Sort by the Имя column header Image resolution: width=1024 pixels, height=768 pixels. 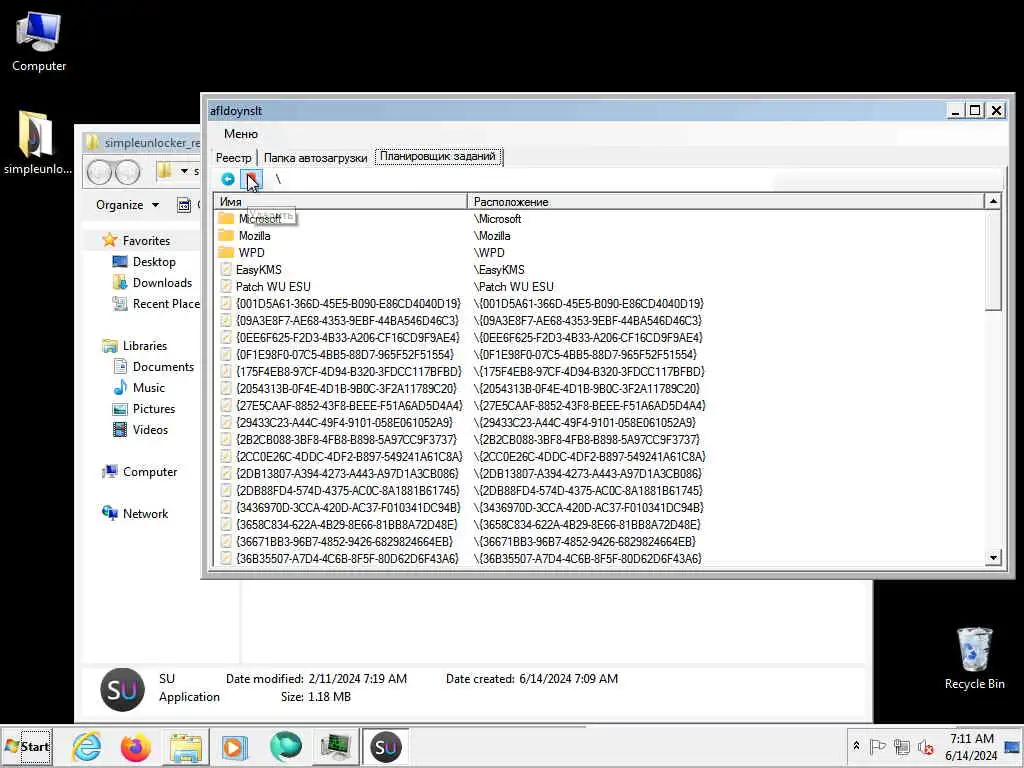(340, 202)
